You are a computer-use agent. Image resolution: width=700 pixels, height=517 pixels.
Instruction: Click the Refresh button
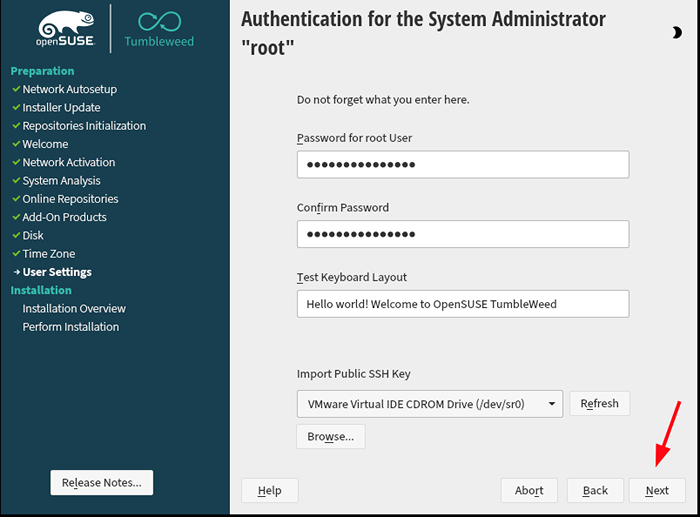point(600,404)
